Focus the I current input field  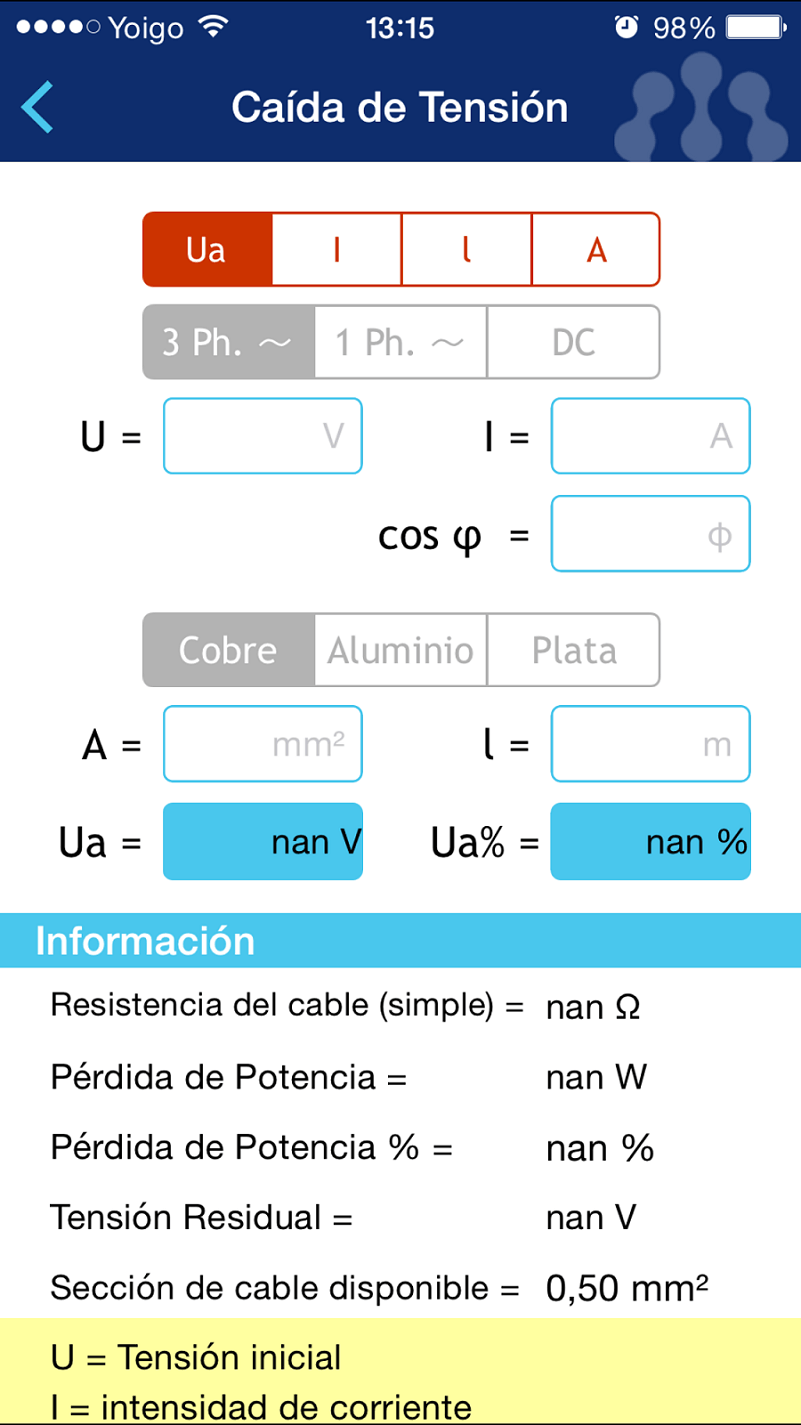[650, 436]
